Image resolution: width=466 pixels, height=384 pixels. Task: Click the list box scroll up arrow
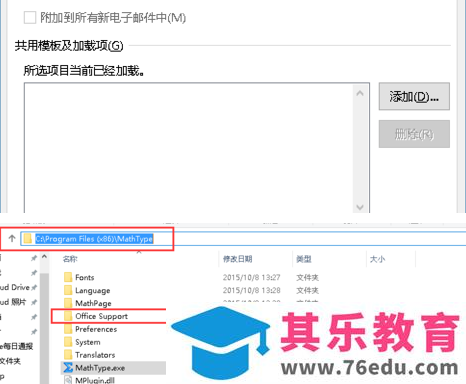coord(360,93)
